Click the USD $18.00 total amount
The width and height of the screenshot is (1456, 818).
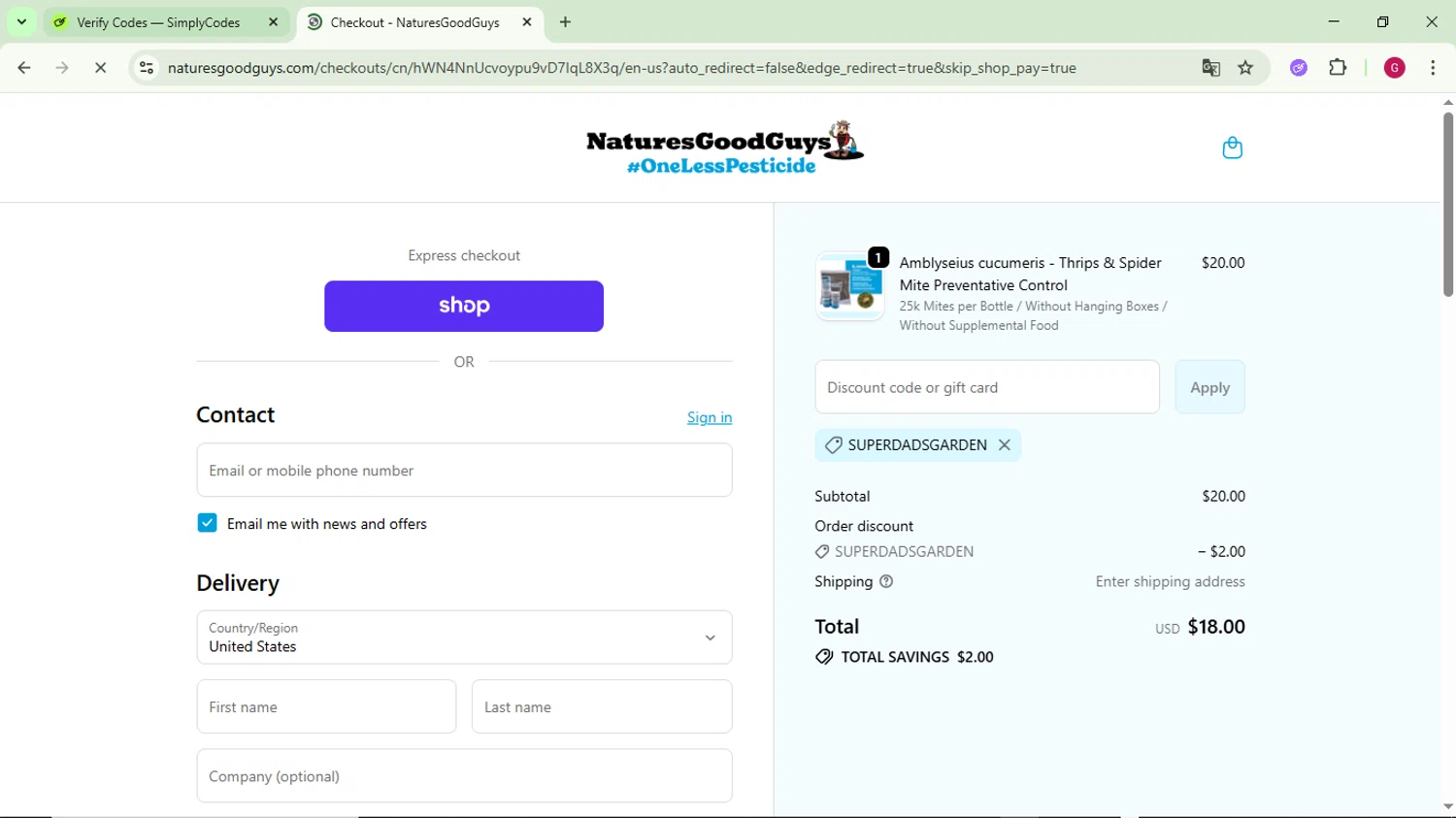point(1200,627)
